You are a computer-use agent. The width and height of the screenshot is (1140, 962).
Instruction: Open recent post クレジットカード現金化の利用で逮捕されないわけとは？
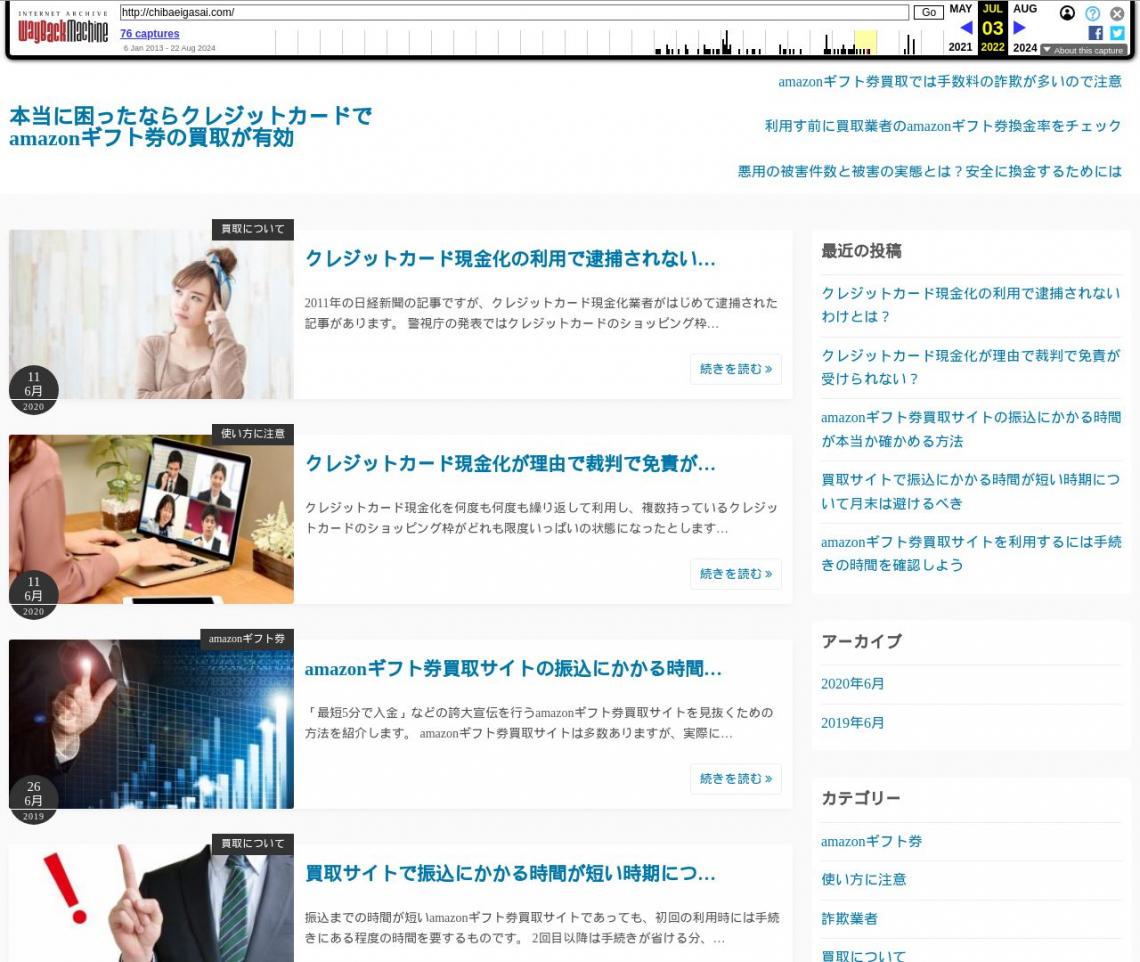[971, 305]
